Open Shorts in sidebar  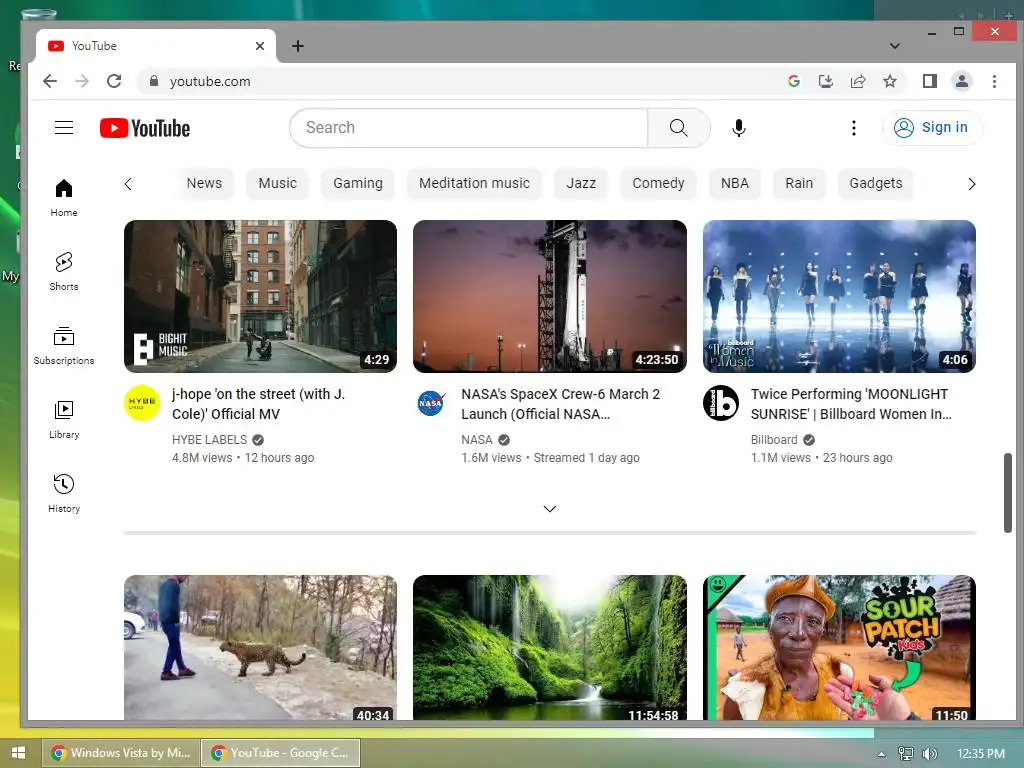pyautogui.click(x=64, y=272)
